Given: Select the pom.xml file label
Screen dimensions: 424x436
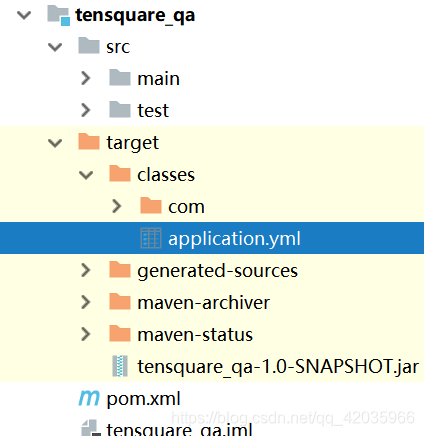Looking at the screenshot, I should [143, 399].
